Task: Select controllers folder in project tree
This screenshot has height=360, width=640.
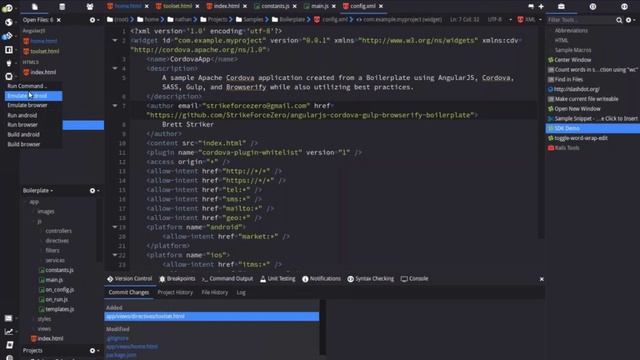Action: click(x=58, y=231)
